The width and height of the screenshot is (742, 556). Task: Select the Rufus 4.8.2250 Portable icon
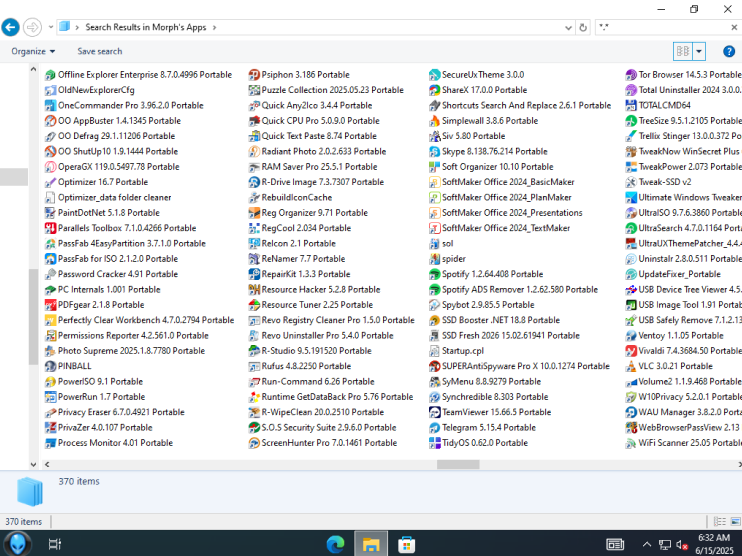(254, 366)
